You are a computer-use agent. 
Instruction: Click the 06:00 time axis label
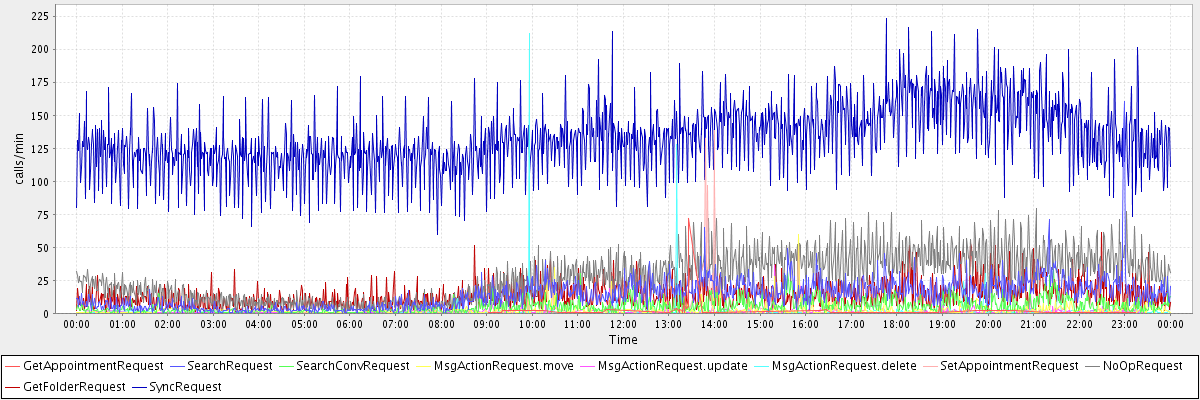350,324
